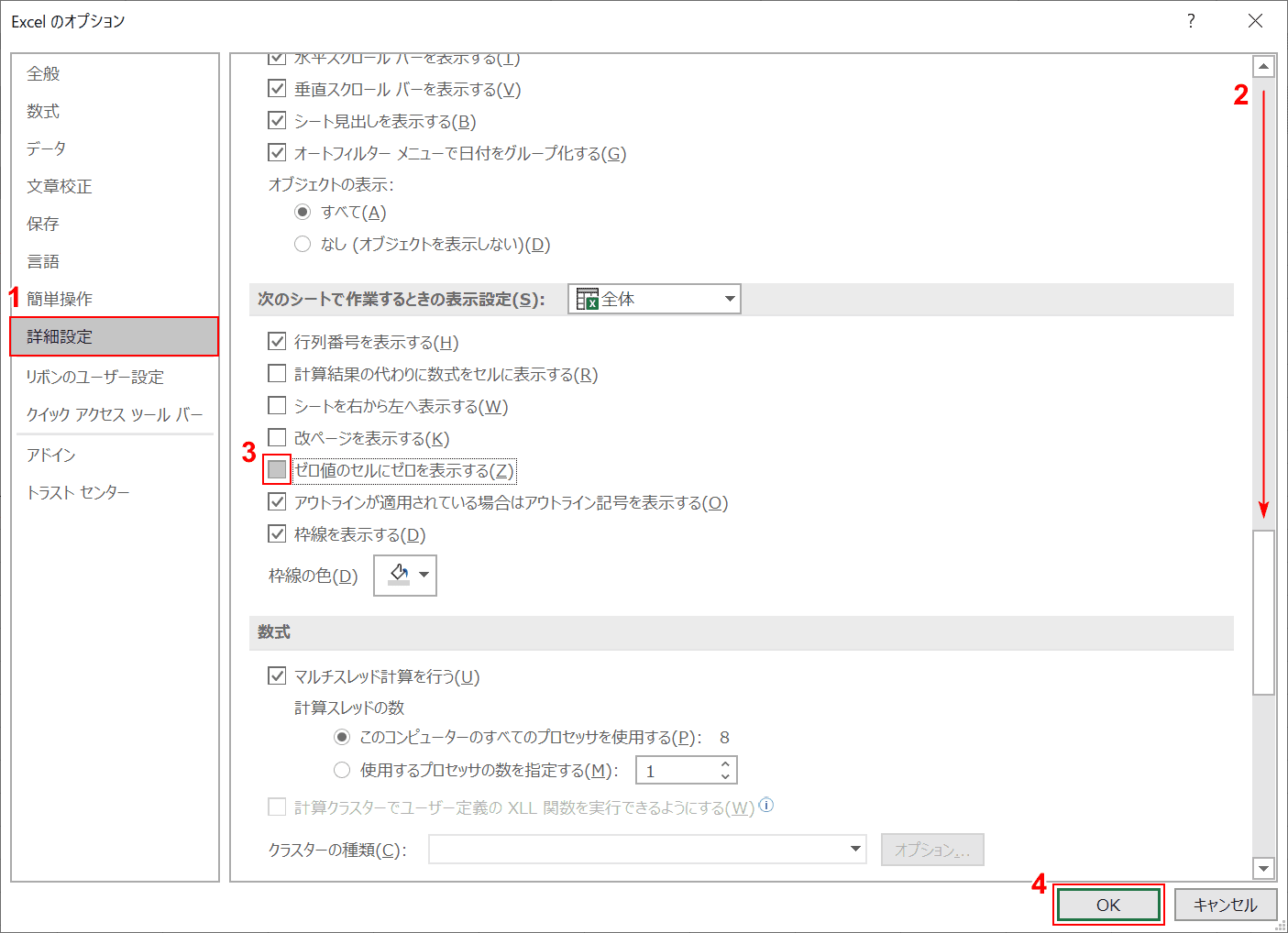Select このコンピューターのすべてのプロセッサを使用する radio
This screenshot has height=933, width=1288.
[342, 737]
